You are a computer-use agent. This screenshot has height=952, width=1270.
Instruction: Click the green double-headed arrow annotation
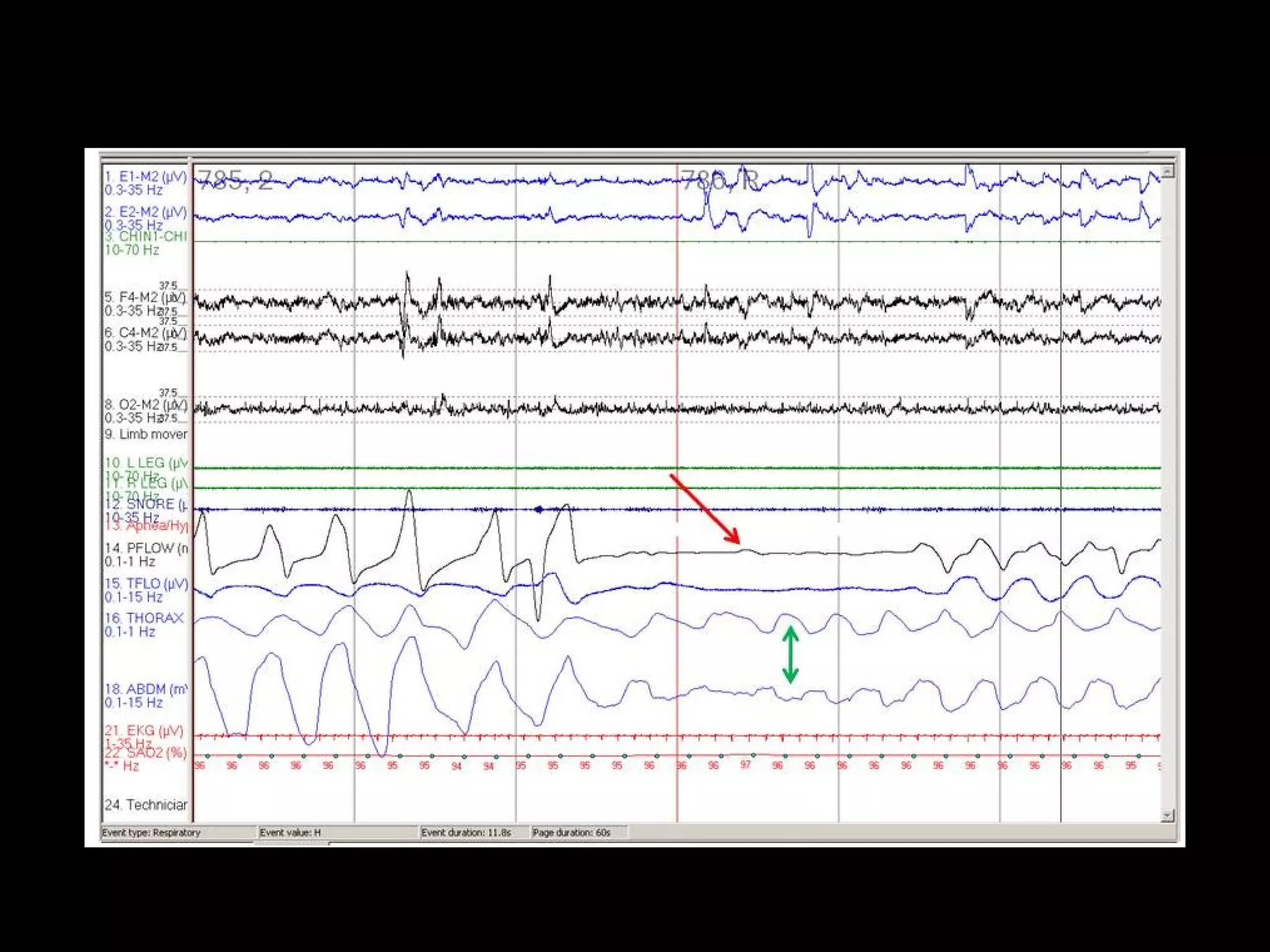[x=790, y=654]
